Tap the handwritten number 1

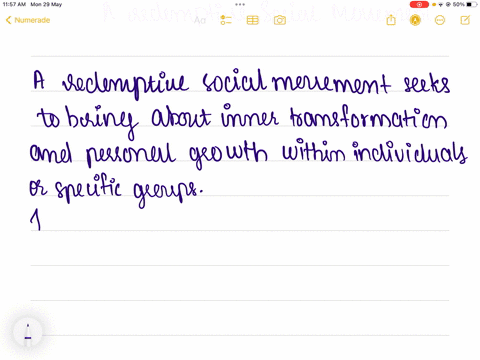pyautogui.click(x=35, y=220)
